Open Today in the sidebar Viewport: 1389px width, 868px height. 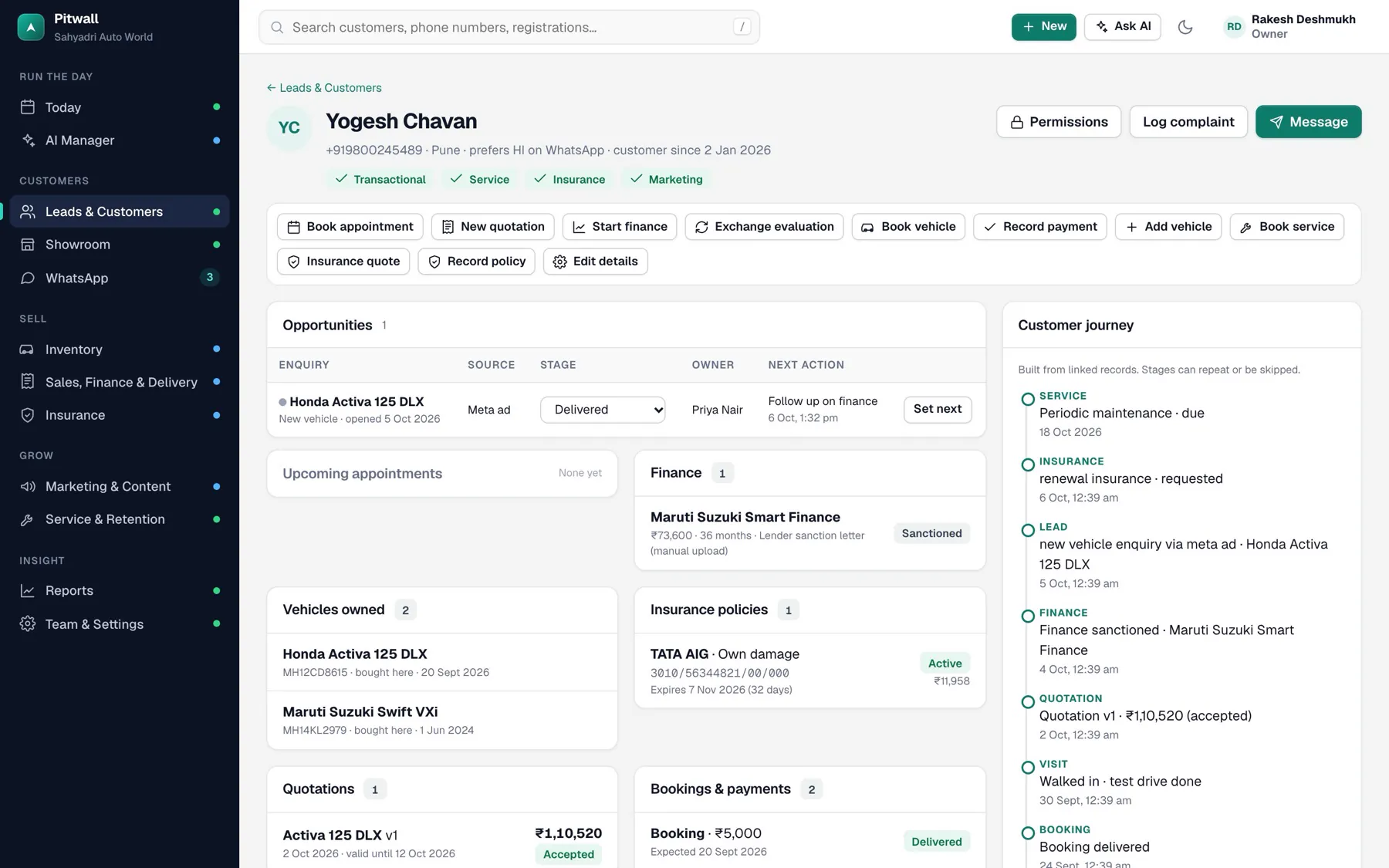120,107
